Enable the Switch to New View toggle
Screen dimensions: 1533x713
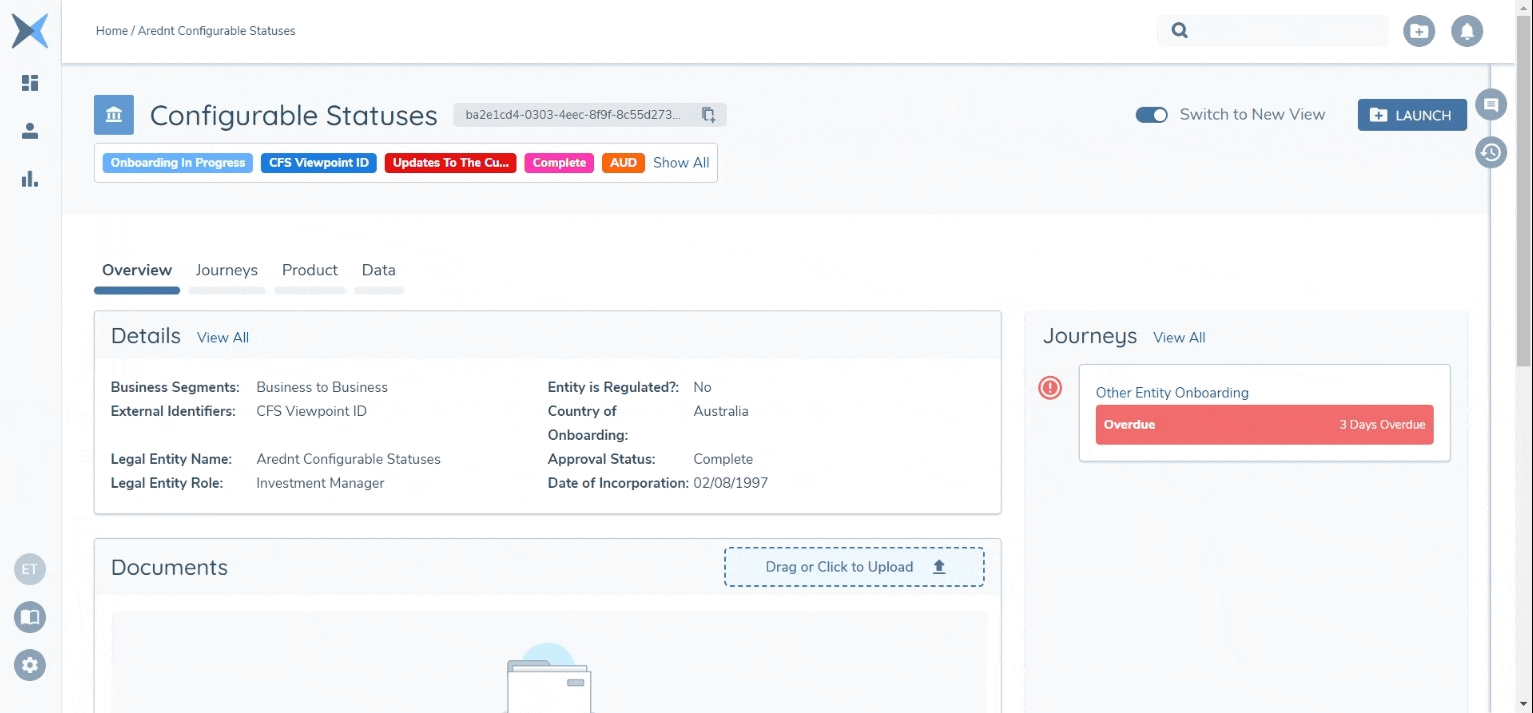coord(1152,115)
